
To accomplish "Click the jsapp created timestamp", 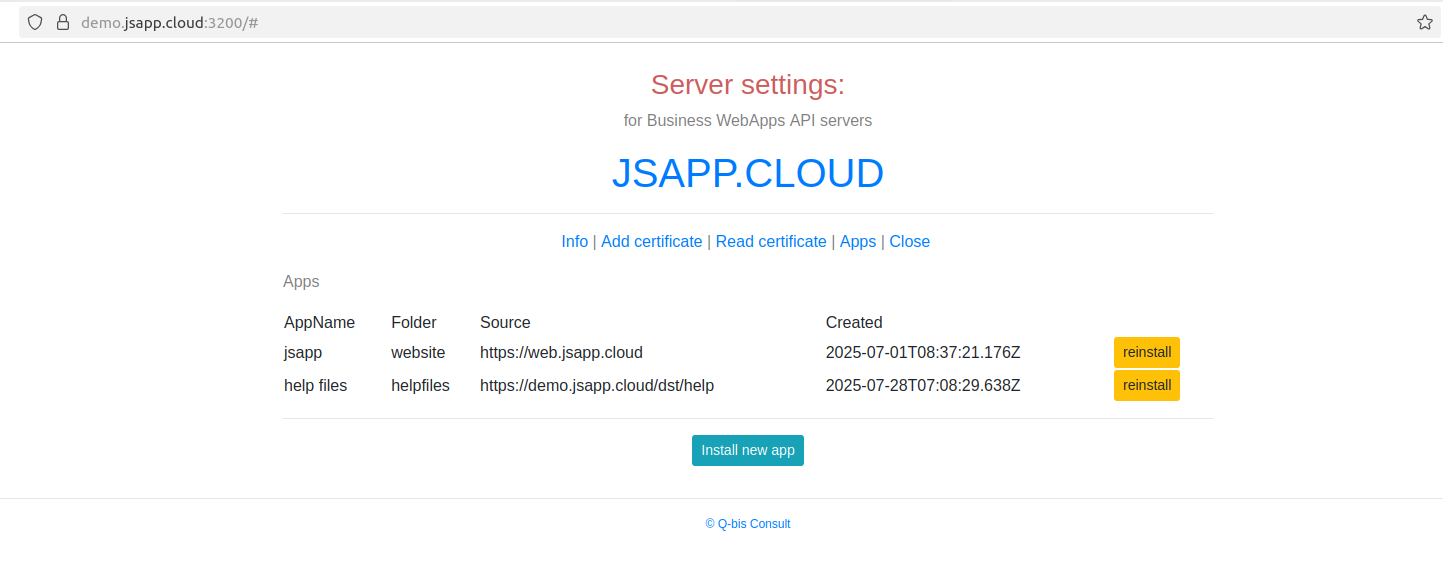I will tap(922, 353).
